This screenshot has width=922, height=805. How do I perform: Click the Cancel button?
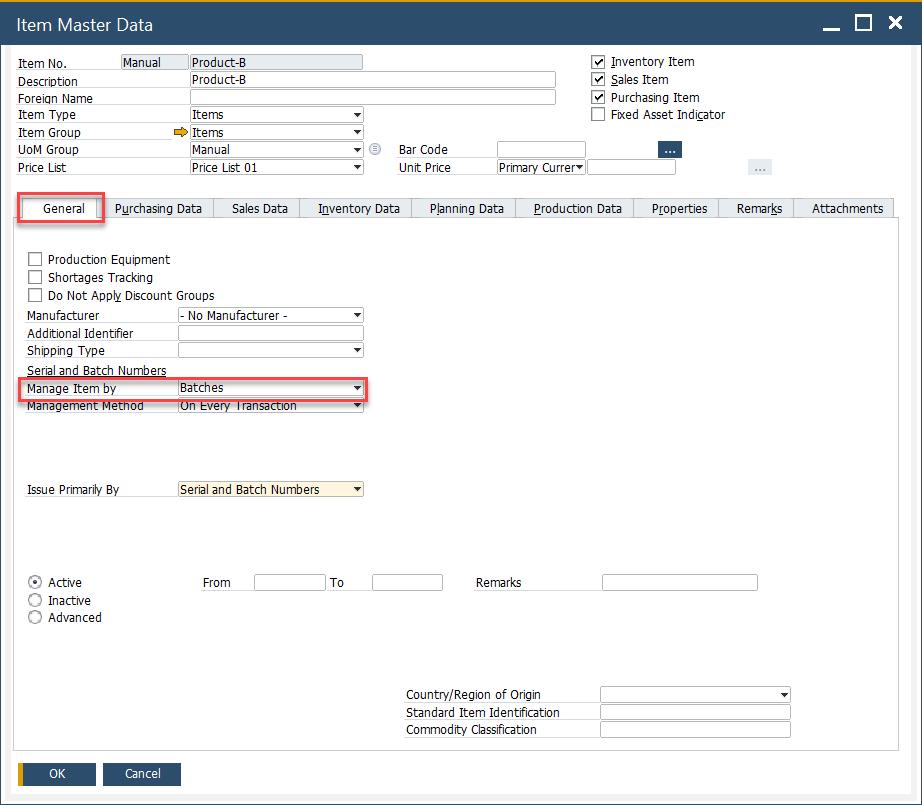click(141, 774)
